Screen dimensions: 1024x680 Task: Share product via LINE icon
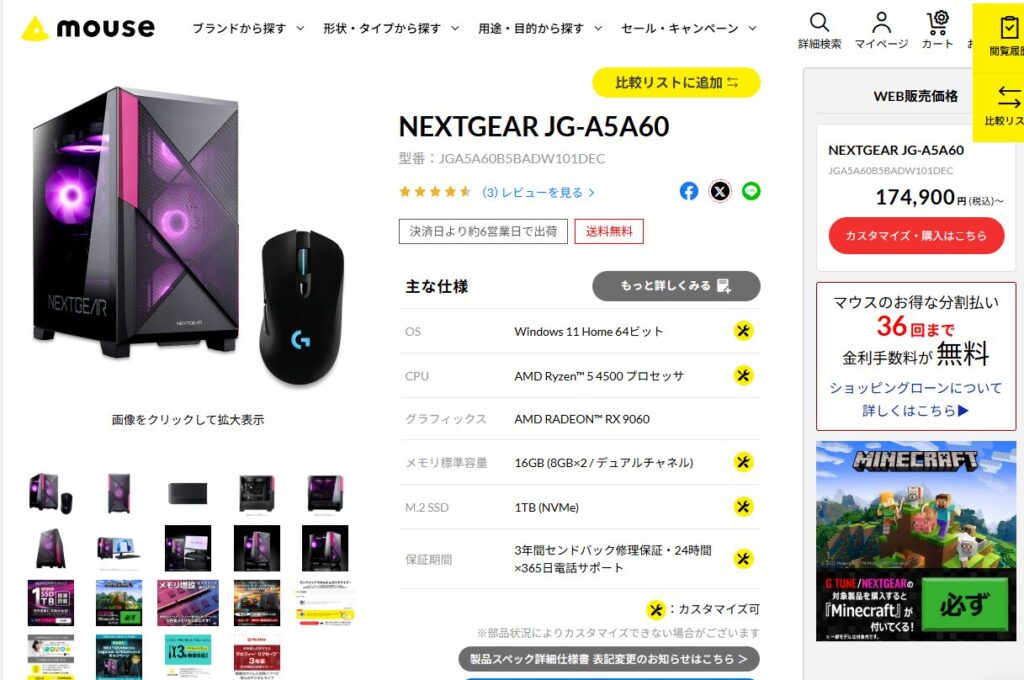coord(751,191)
